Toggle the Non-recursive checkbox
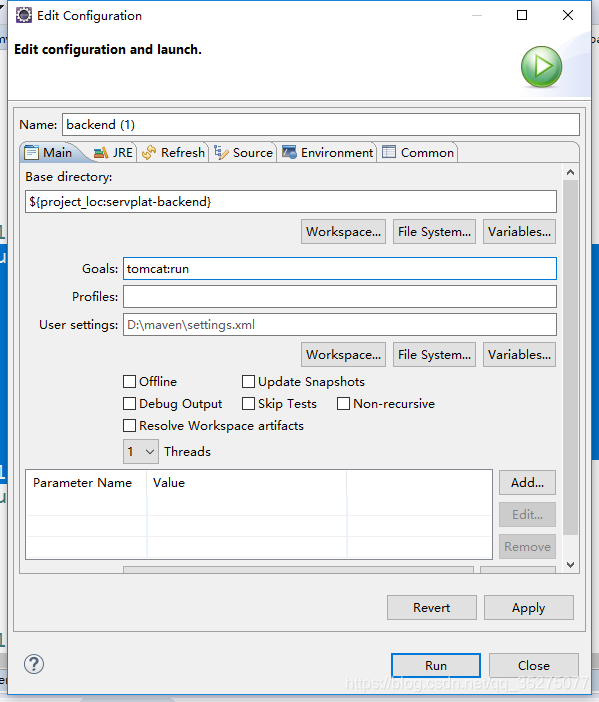This screenshot has width=599, height=702. click(343, 403)
